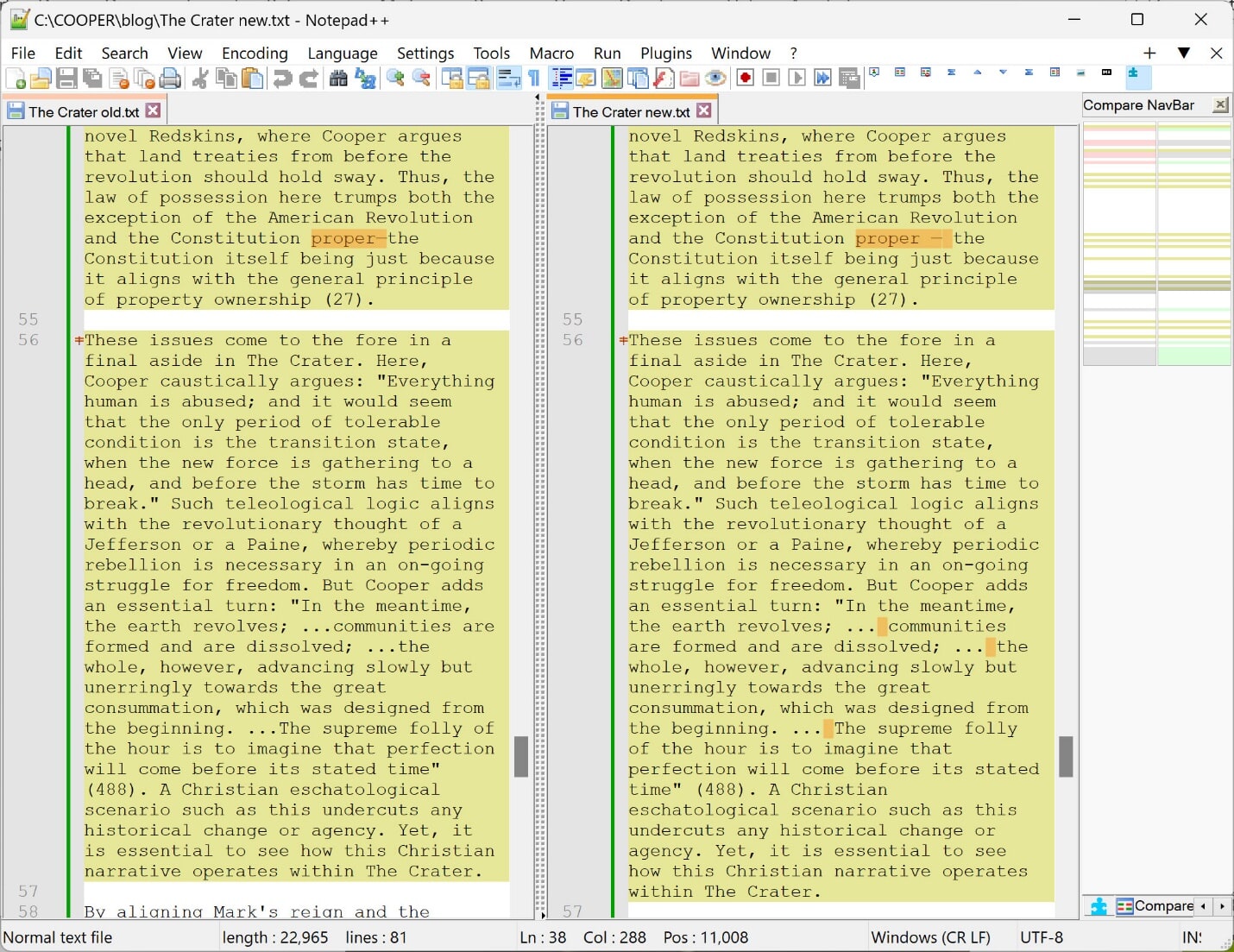Toggle Word Wrap toolbar button
The image size is (1234, 952).
click(508, 79)
